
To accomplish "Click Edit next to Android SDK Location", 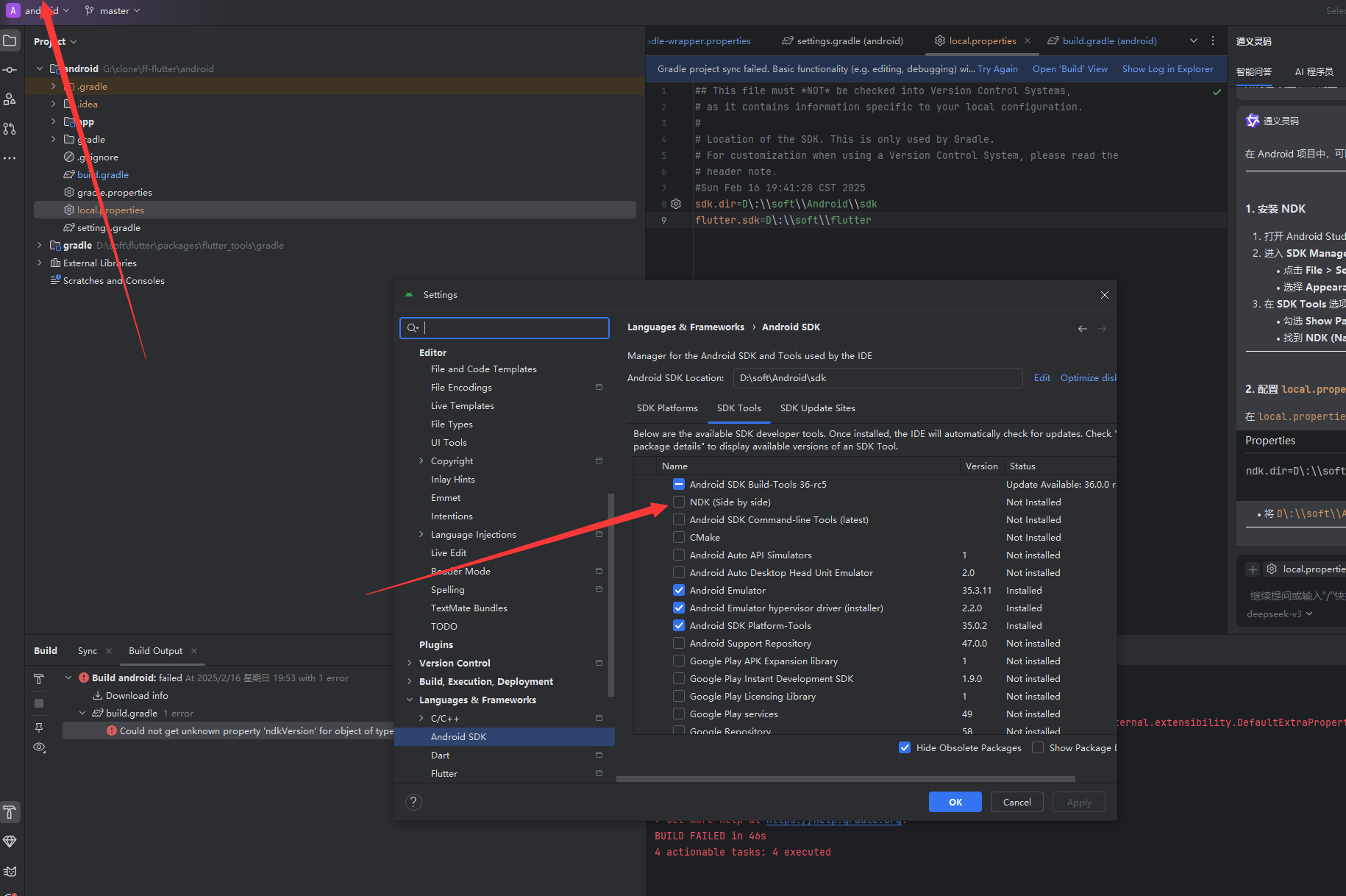I will coord(1041,377).
